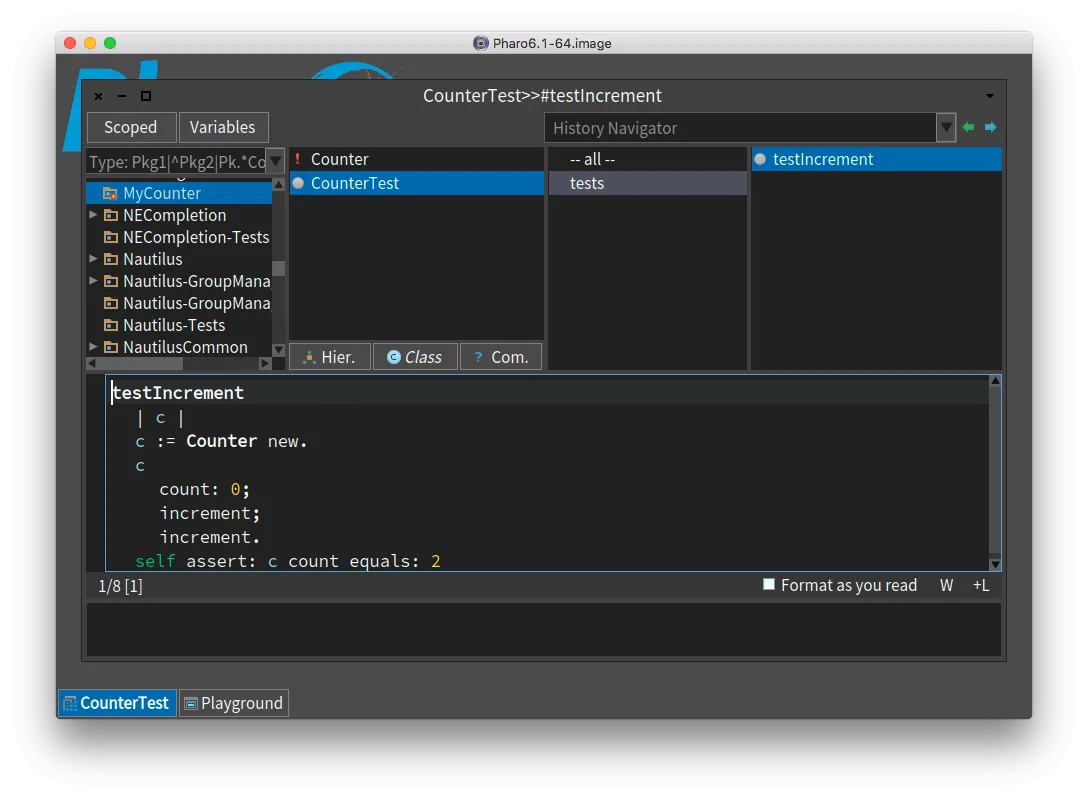Toggle the +L line numbers indicator
The height and width of the screenshot is (799, 1088).
[x=981, y=585]
